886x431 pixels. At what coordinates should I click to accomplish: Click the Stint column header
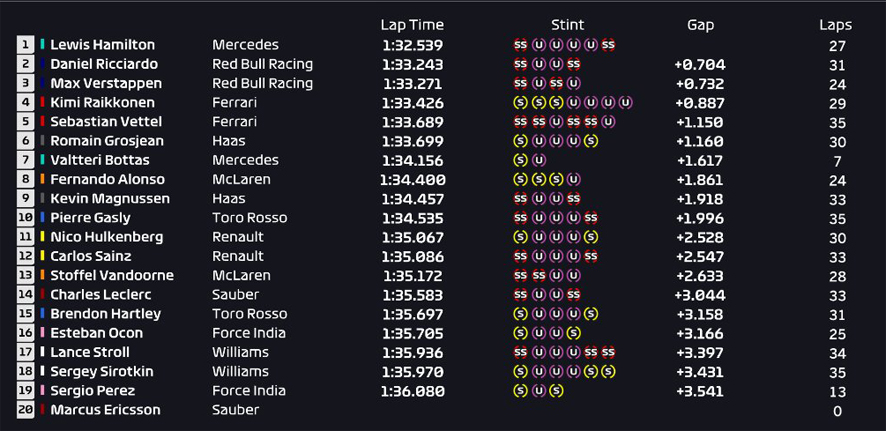[567, 25]
